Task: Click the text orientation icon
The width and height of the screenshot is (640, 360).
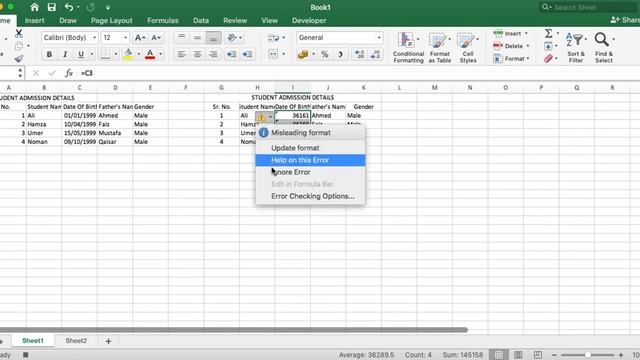Action: (x=232, y=38)
